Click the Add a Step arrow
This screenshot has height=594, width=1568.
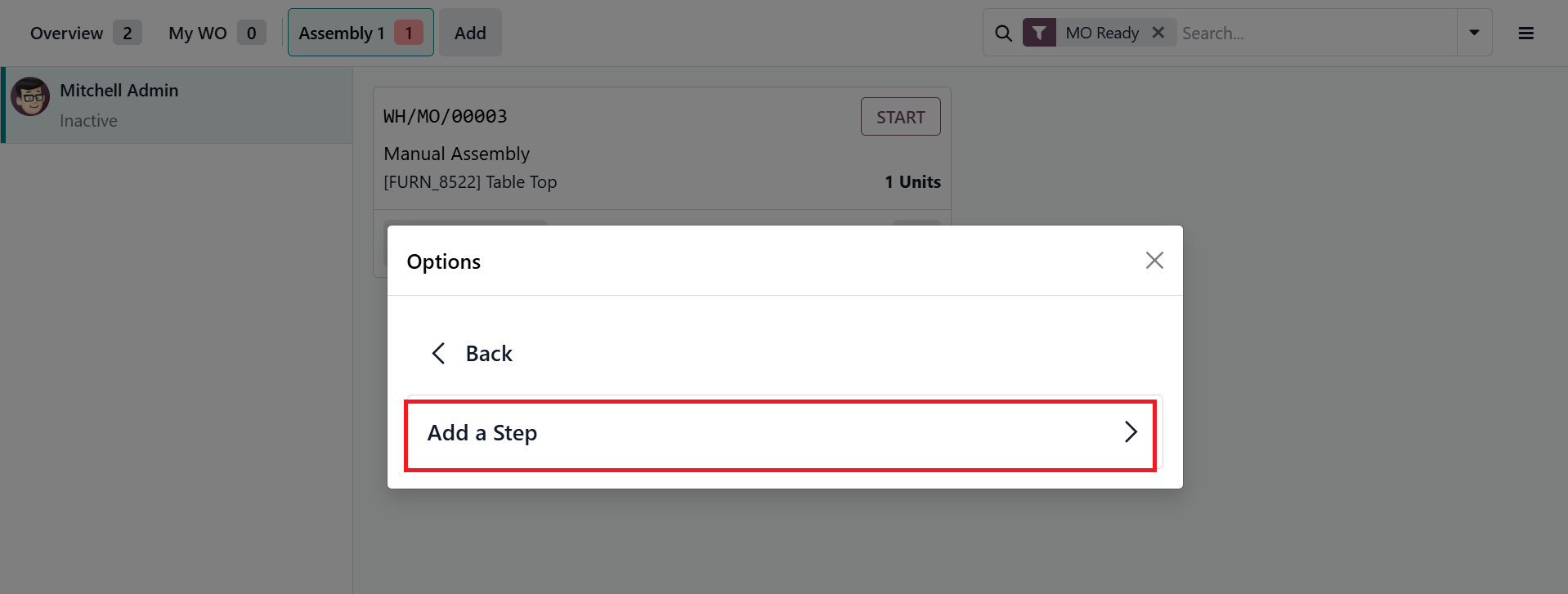1131,432
